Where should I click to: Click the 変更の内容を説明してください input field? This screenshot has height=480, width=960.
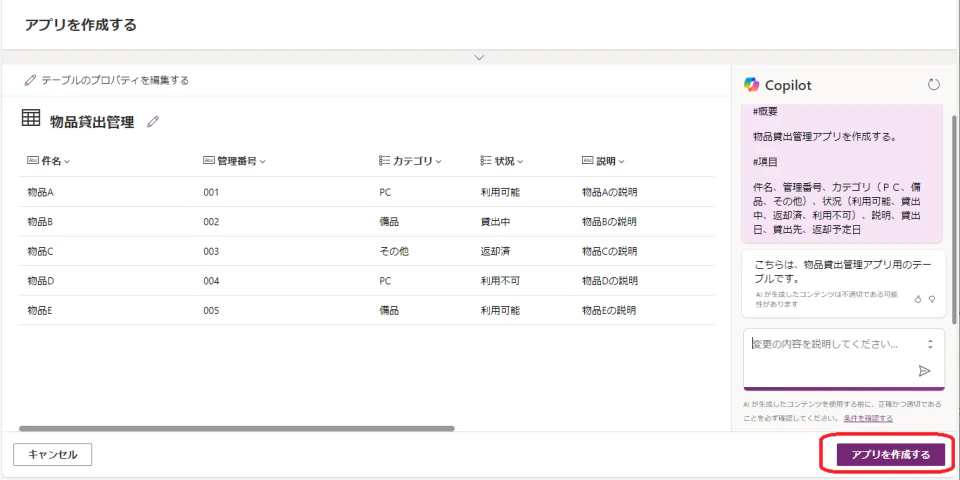coord(844,359)
